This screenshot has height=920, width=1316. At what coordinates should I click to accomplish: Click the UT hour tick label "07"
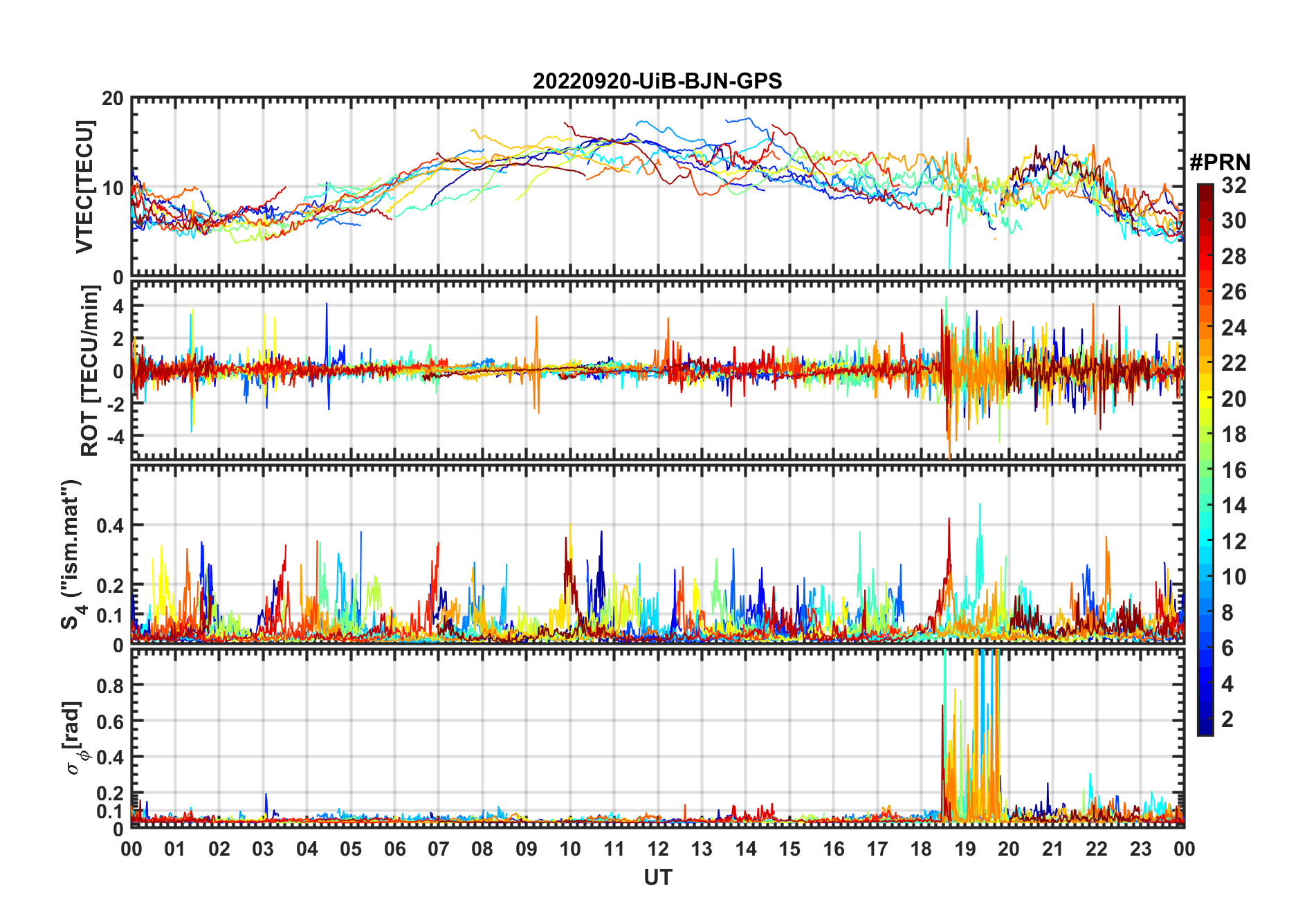click(x=439, y=849)
